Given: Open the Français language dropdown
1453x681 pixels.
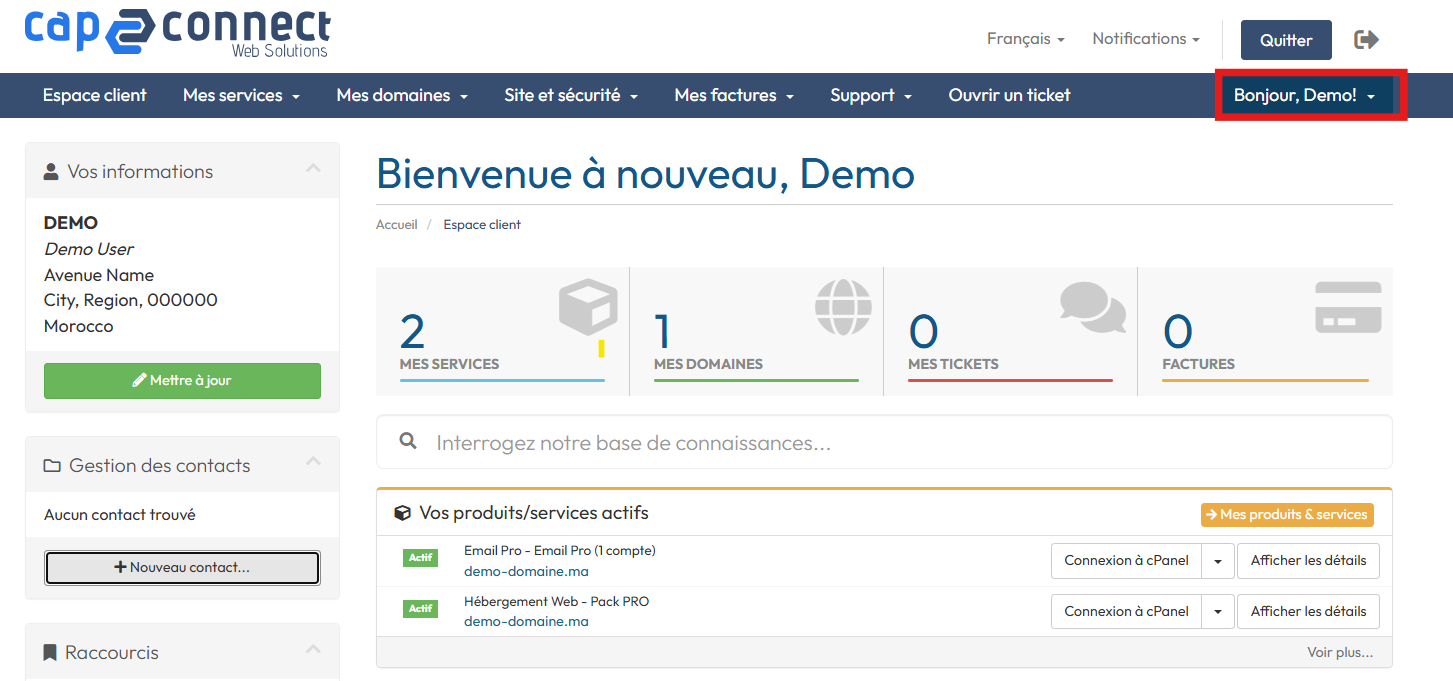Looking at the screenshot, I should 1024,38.
